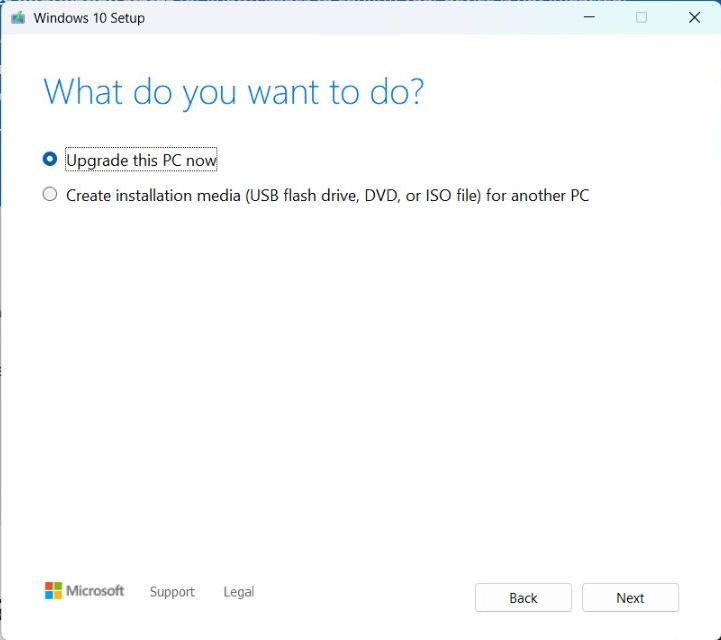721x640 pixels.
Task: Click the Microsoft logo at bottom
Action: pyautogui.click(x=84, y=590)
